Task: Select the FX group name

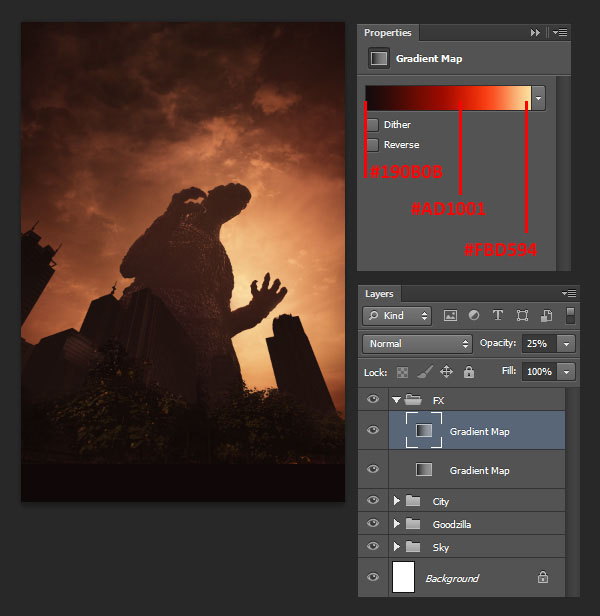Action: [439, 400]
